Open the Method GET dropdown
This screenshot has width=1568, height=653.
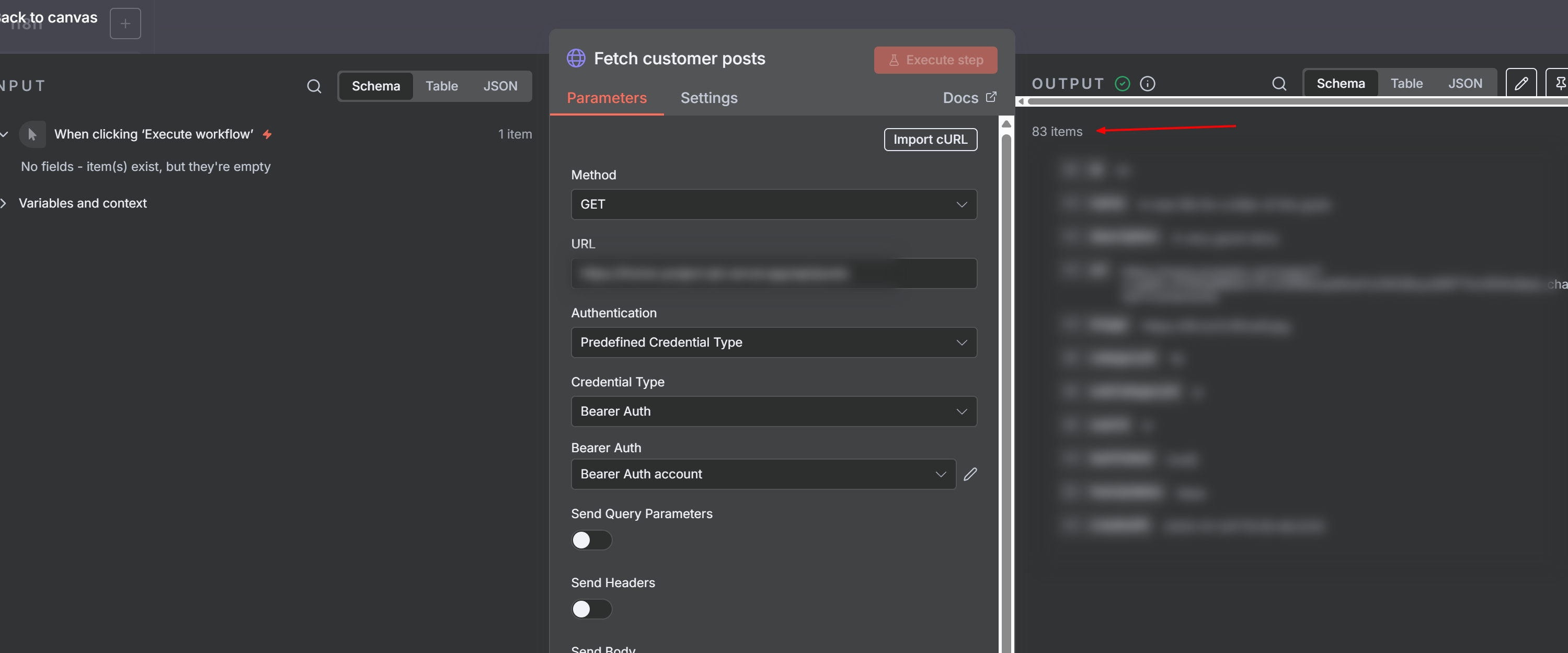(x=774, y=204)
